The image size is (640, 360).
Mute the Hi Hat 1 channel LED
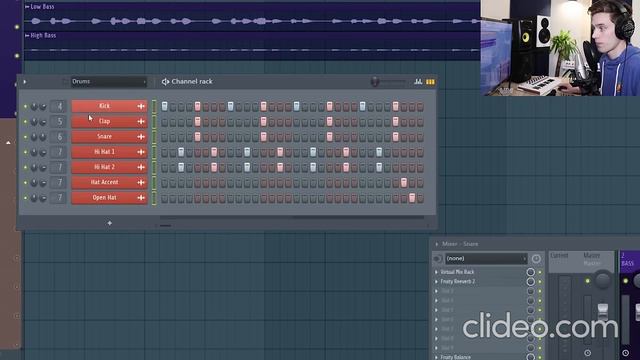(25, 152)
